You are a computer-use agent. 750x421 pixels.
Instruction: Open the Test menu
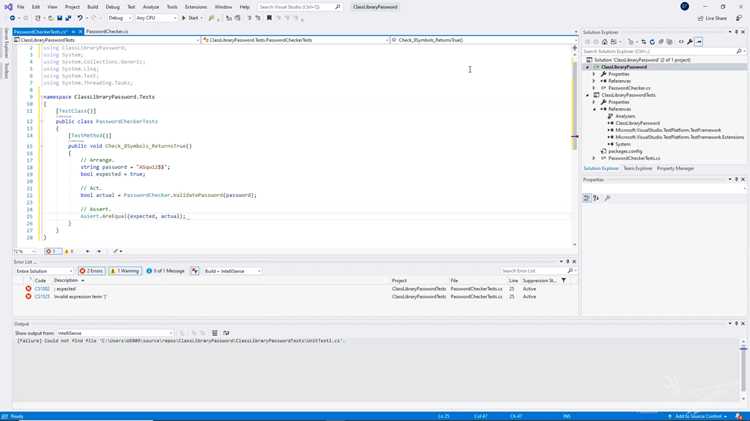131,7
